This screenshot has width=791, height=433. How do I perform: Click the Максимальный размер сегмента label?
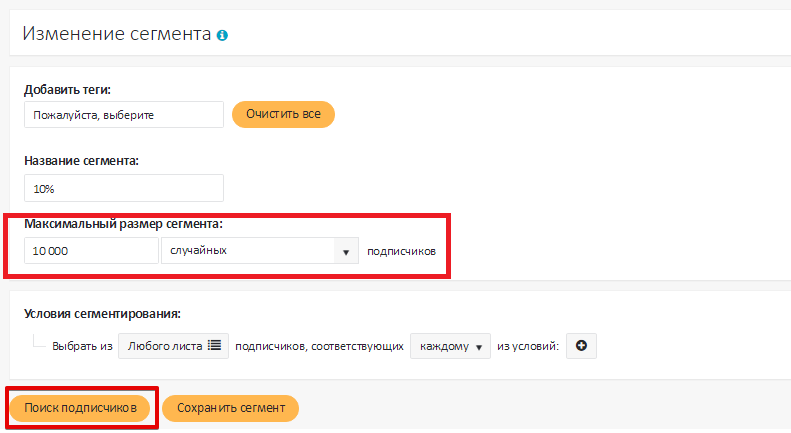tap(123, 223)
